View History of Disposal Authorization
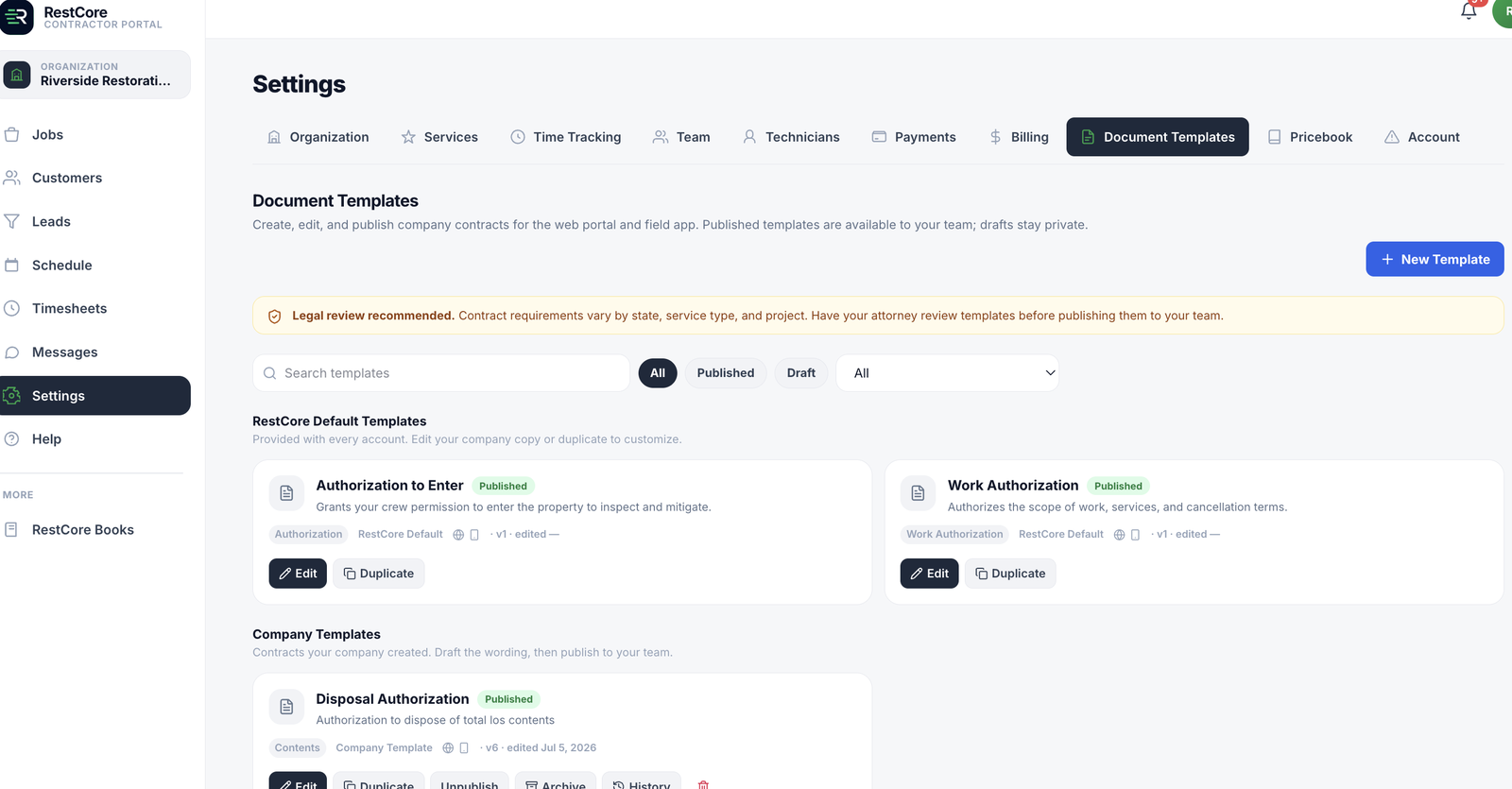Screen dimensions: 1512x789 (641, 781)
